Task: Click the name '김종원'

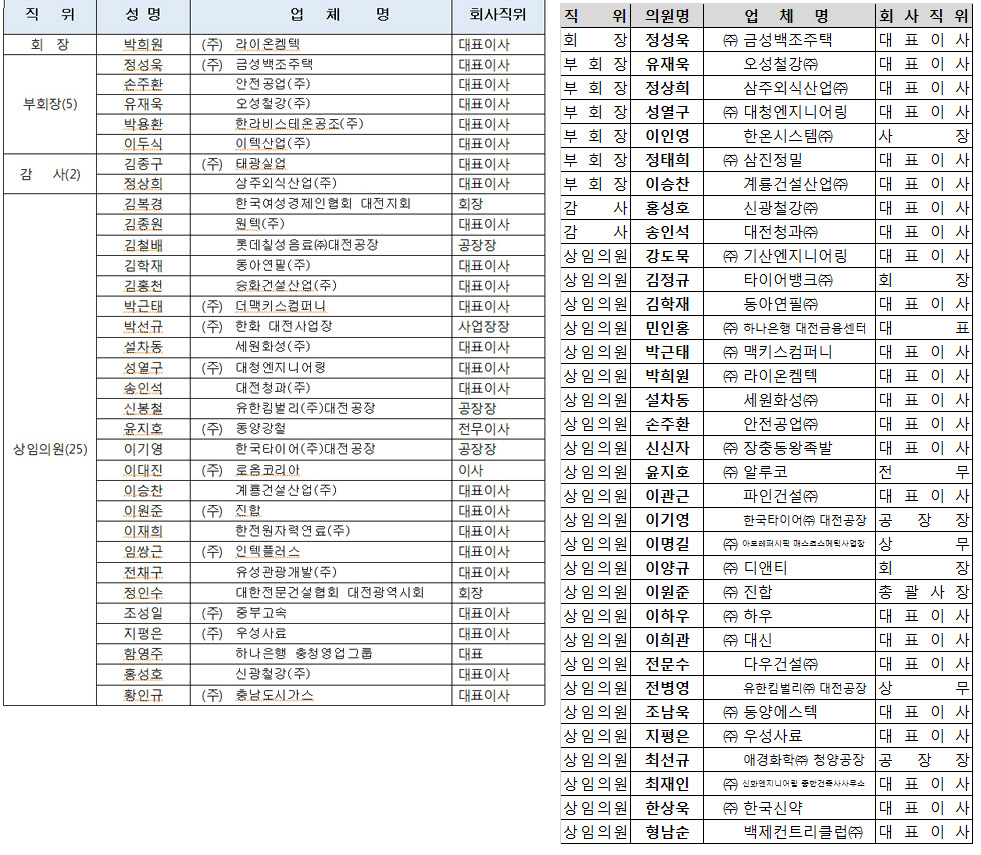Action: (143, 224)
